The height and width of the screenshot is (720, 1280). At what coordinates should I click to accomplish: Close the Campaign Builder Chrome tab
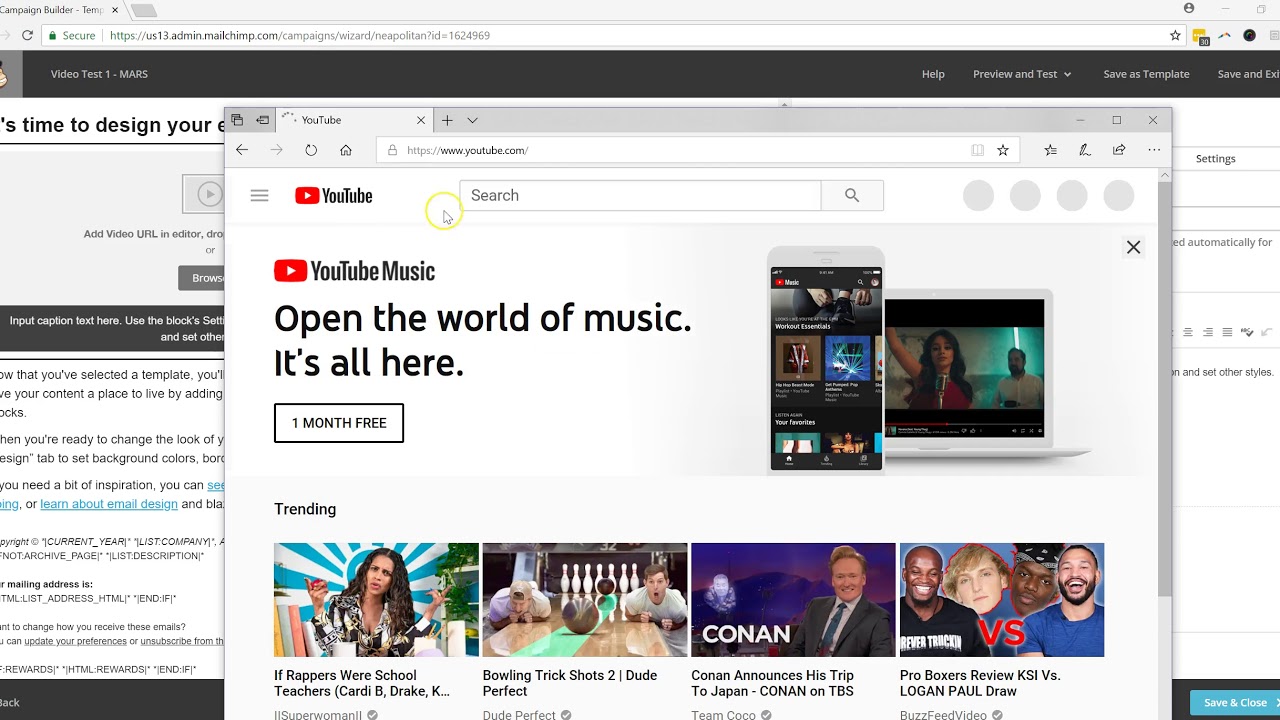click(116, 10)
